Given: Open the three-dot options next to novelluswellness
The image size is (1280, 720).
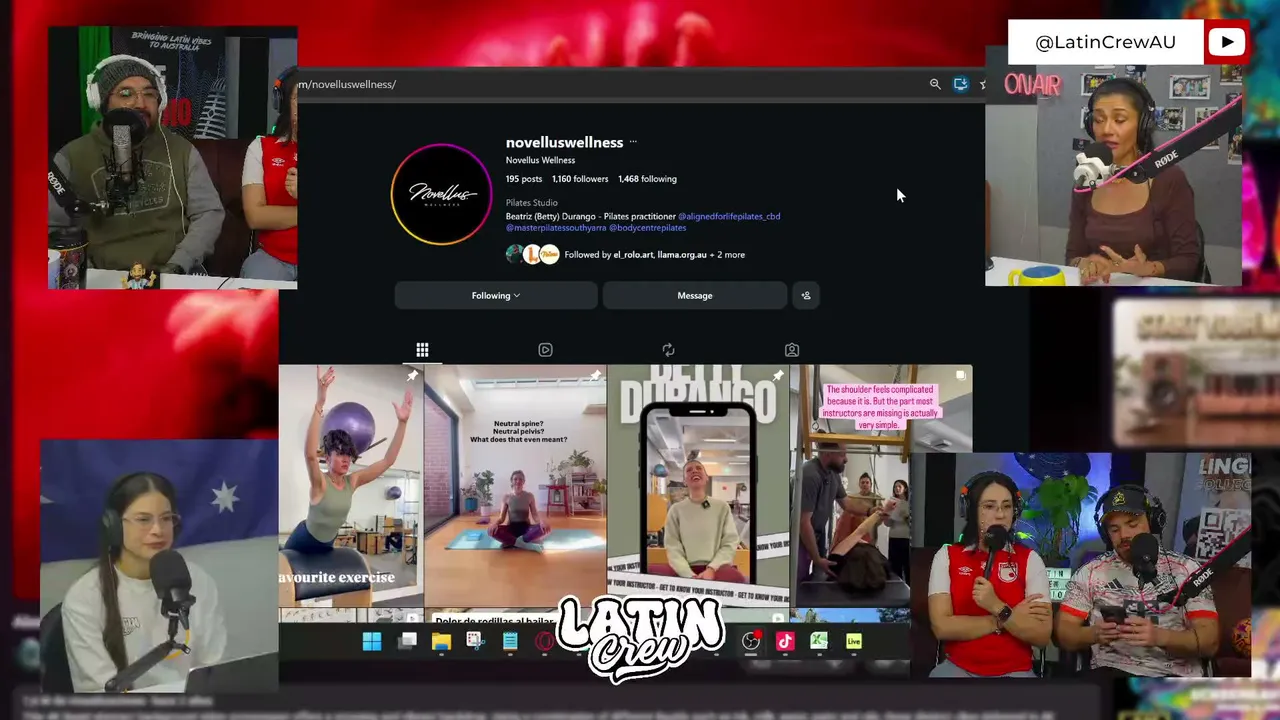Looking at the screenshot, I should 633,142.
